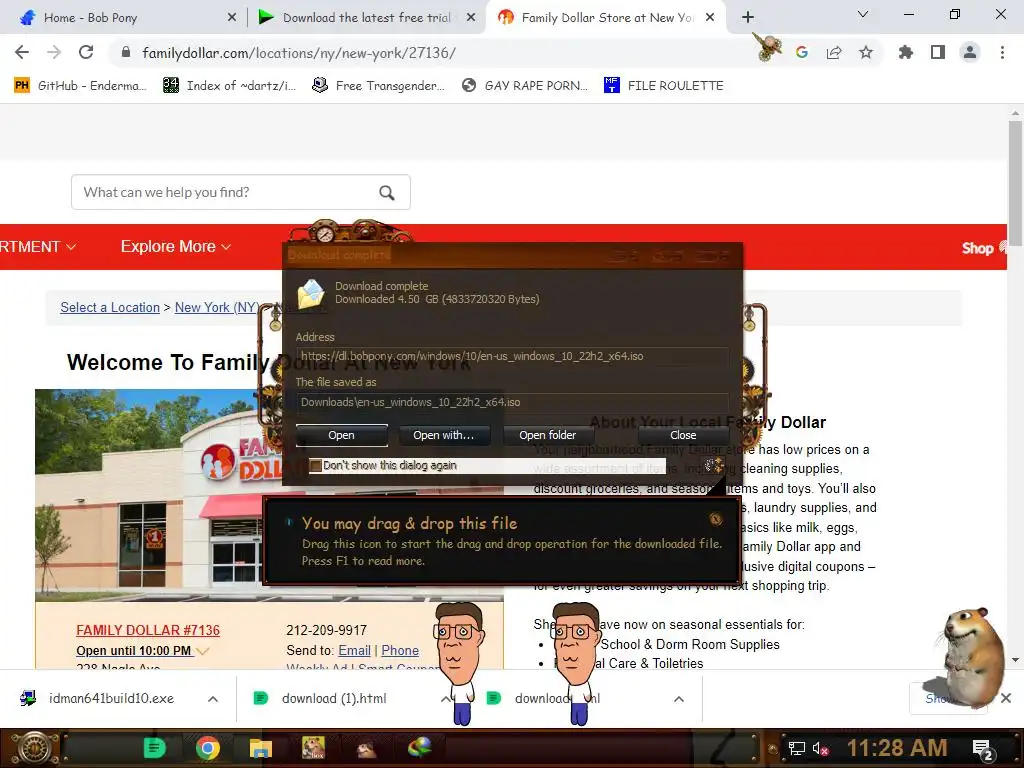Follow the Select a Location breadcrumb link

pos(110,308)
